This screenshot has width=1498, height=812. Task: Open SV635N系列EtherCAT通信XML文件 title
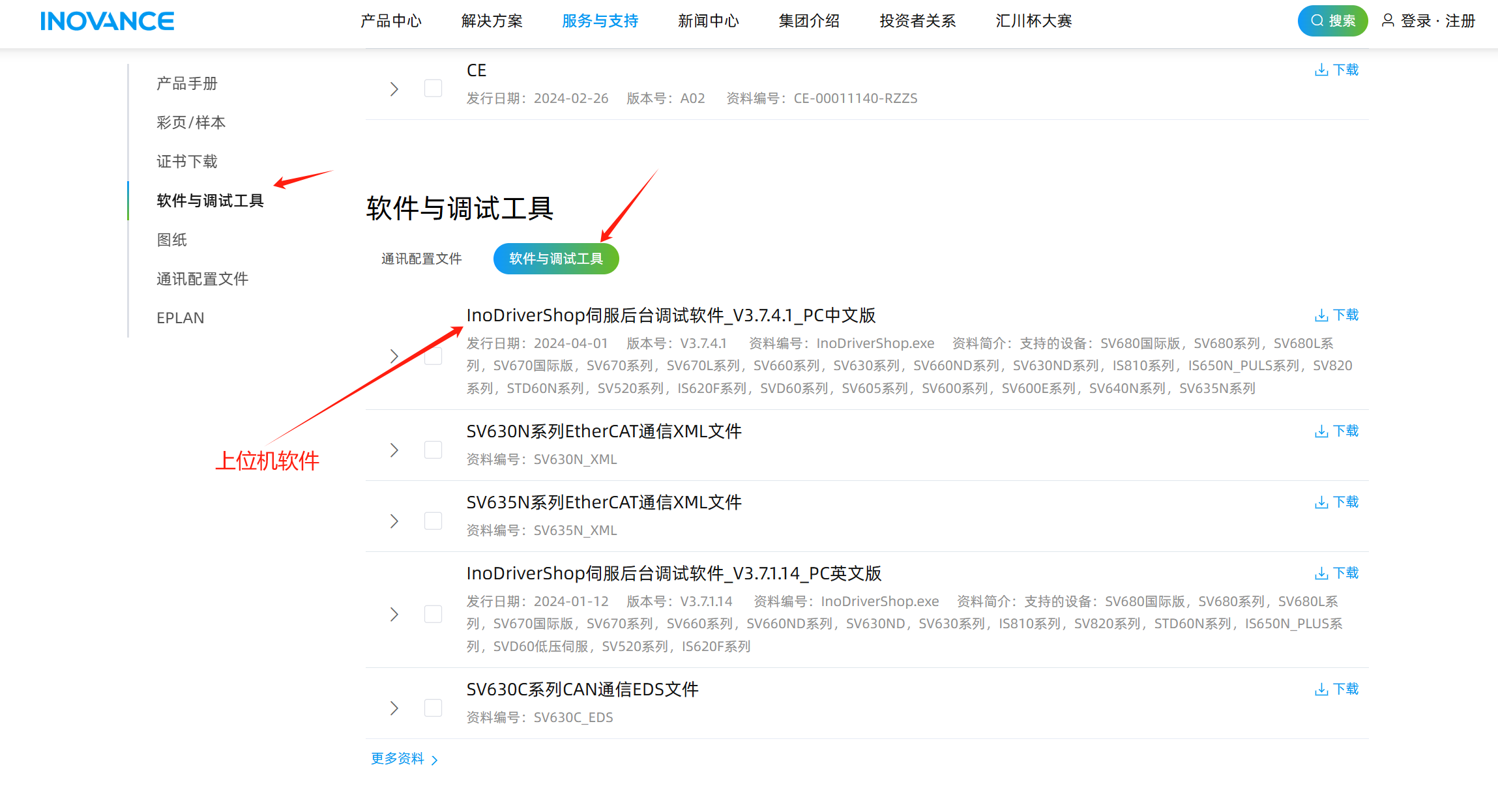pyautogui.click(x=604, y=502)
